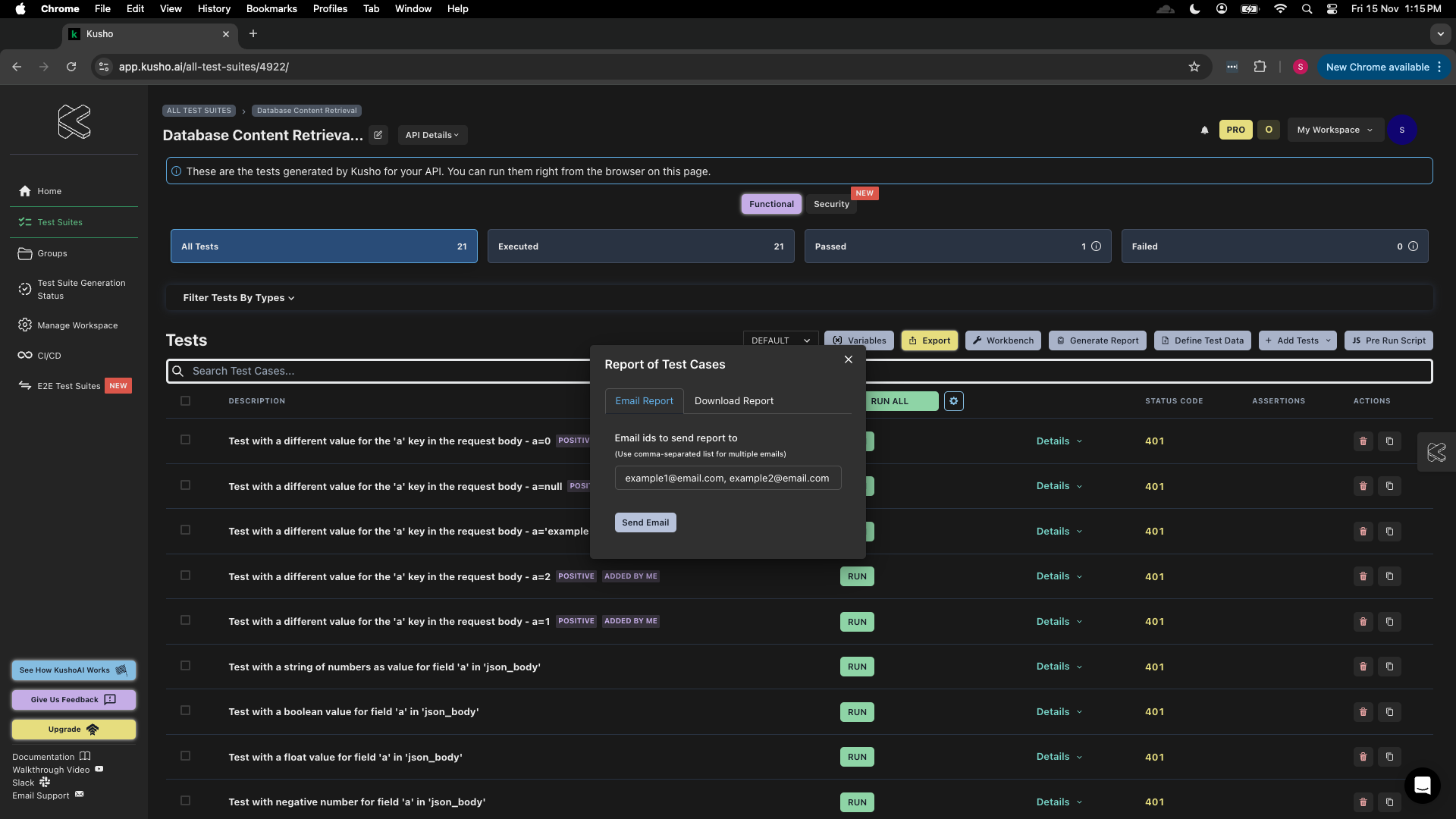Check the a=0 test case checkbox
Image resolution: width=1456 pixels, height=819 pixels.
185,440
